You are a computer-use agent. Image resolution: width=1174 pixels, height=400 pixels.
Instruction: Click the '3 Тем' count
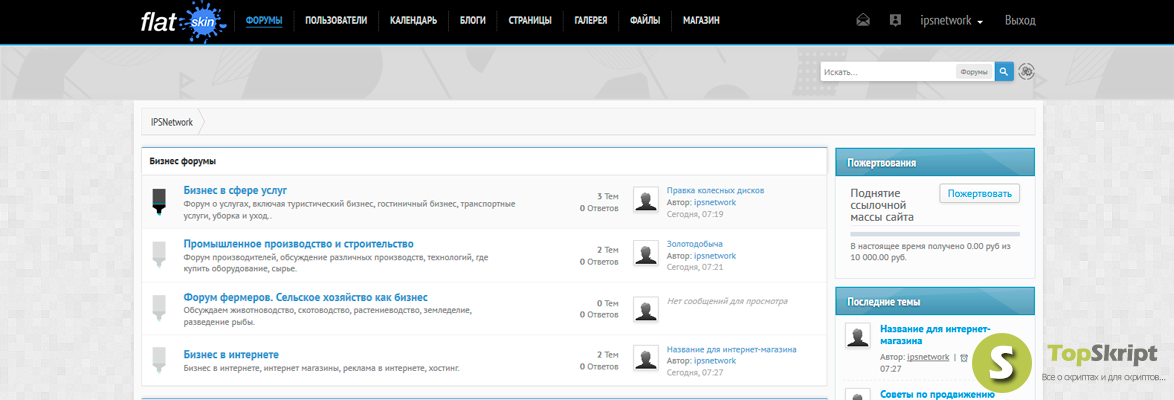click(608, 196)
